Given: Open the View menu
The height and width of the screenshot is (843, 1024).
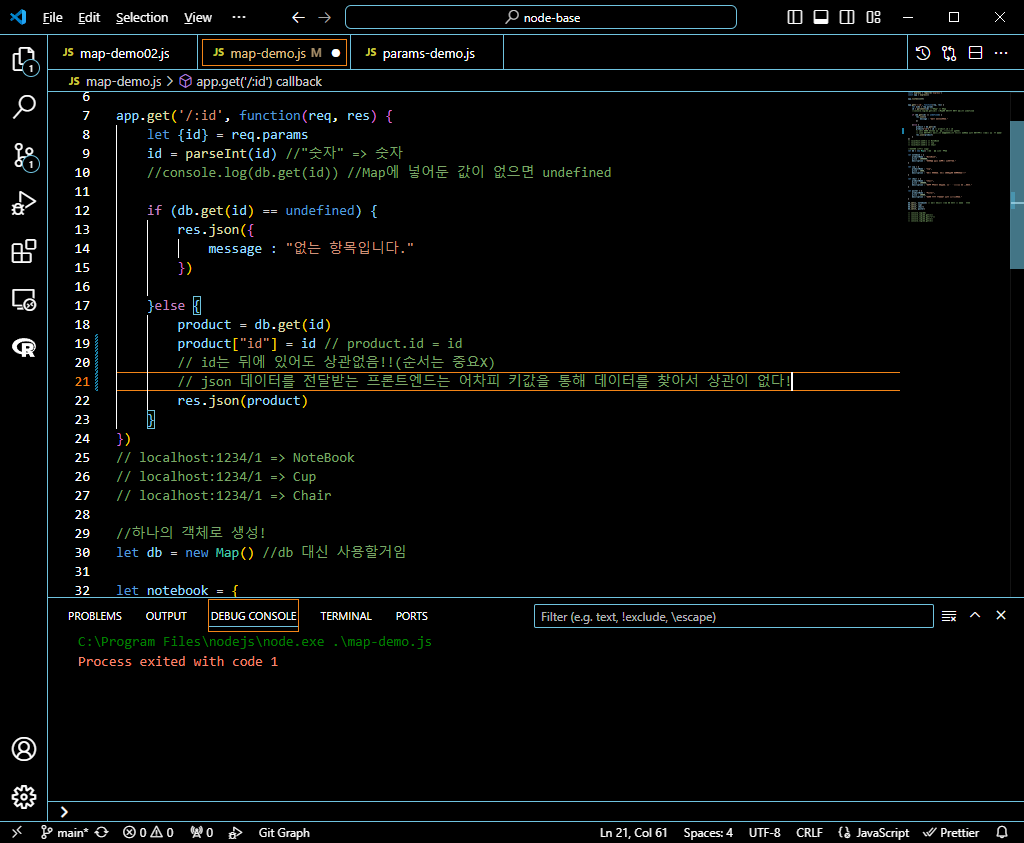Looking at the screenshot, I should (198, 18).
